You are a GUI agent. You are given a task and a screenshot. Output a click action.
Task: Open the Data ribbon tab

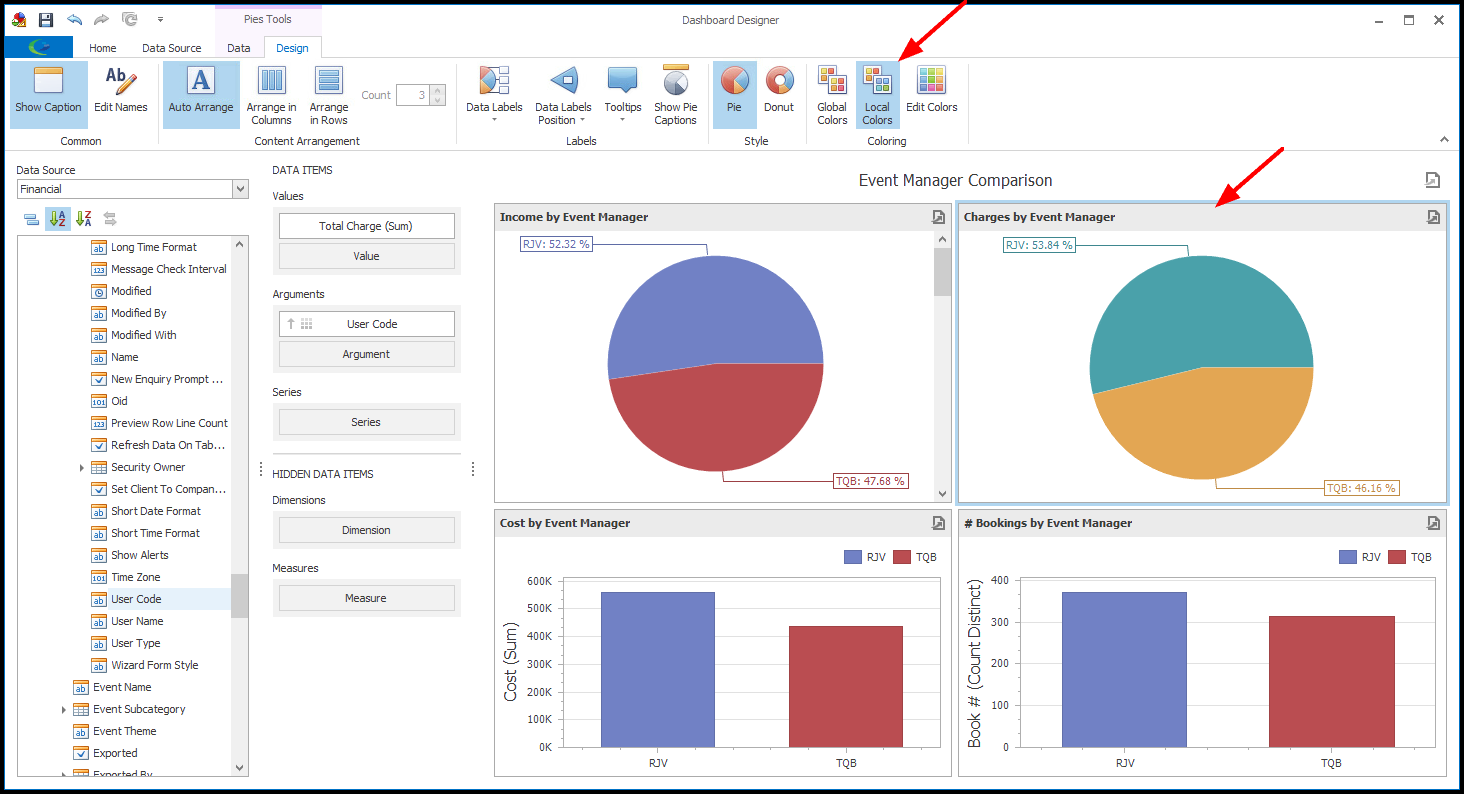[239, 48]
